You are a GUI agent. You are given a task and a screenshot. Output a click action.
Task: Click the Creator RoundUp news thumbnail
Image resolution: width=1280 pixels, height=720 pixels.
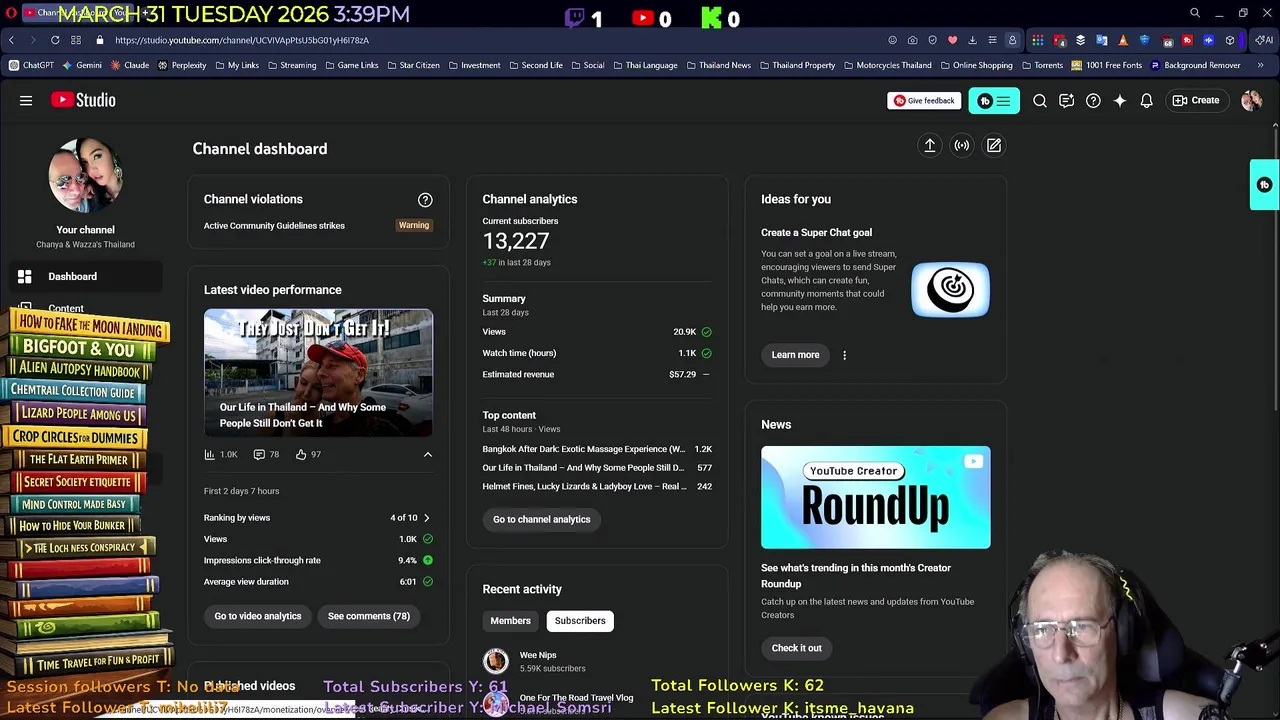876,497
